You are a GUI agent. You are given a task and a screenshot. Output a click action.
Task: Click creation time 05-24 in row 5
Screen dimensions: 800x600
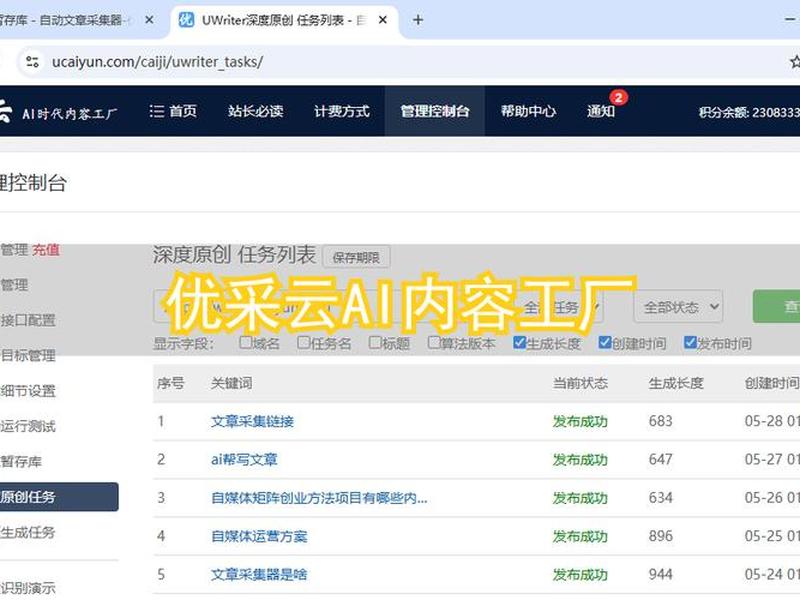(x=772, y=574)
